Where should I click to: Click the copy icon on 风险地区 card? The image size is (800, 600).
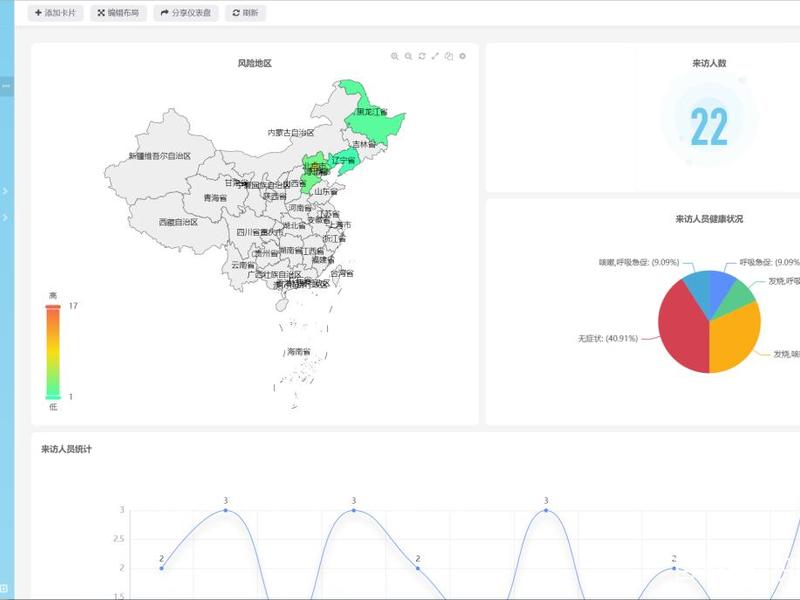point(449,56)
